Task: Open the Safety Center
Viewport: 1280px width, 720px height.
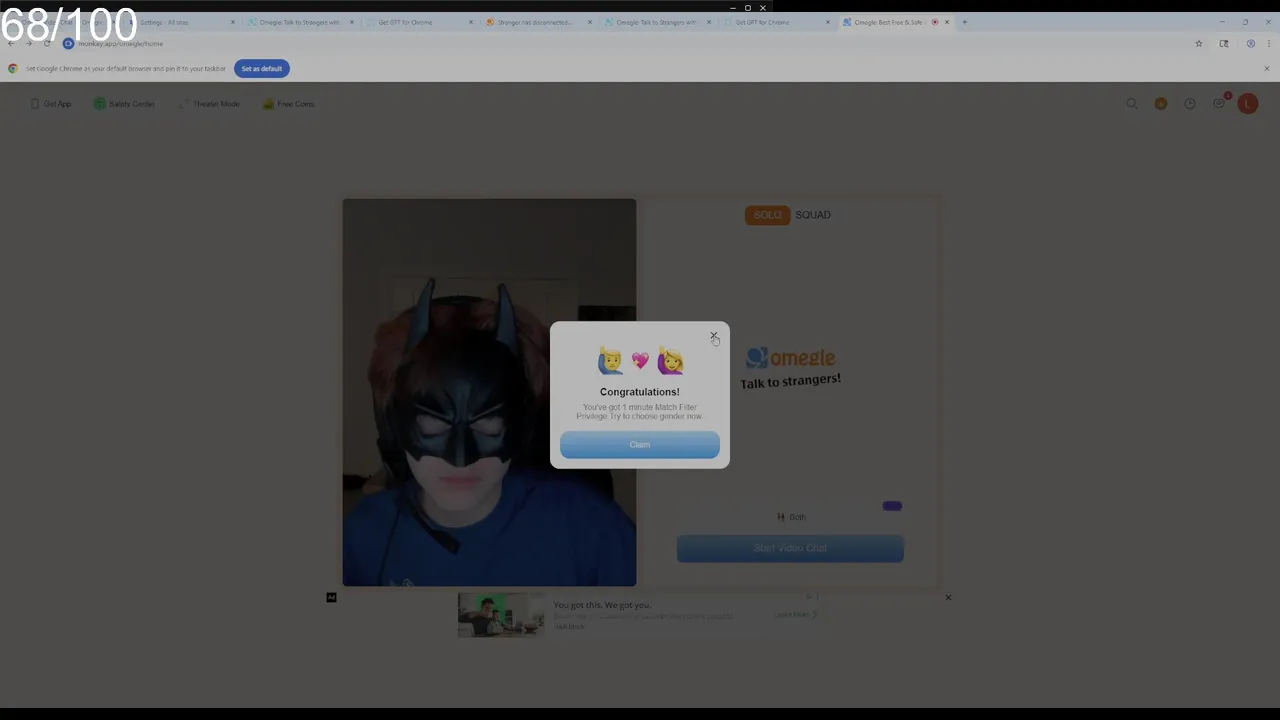Action: click(124, 104)
